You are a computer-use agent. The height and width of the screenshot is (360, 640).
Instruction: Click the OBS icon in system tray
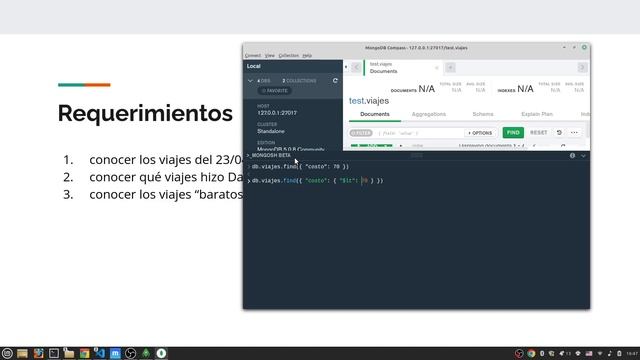point(519,353)
